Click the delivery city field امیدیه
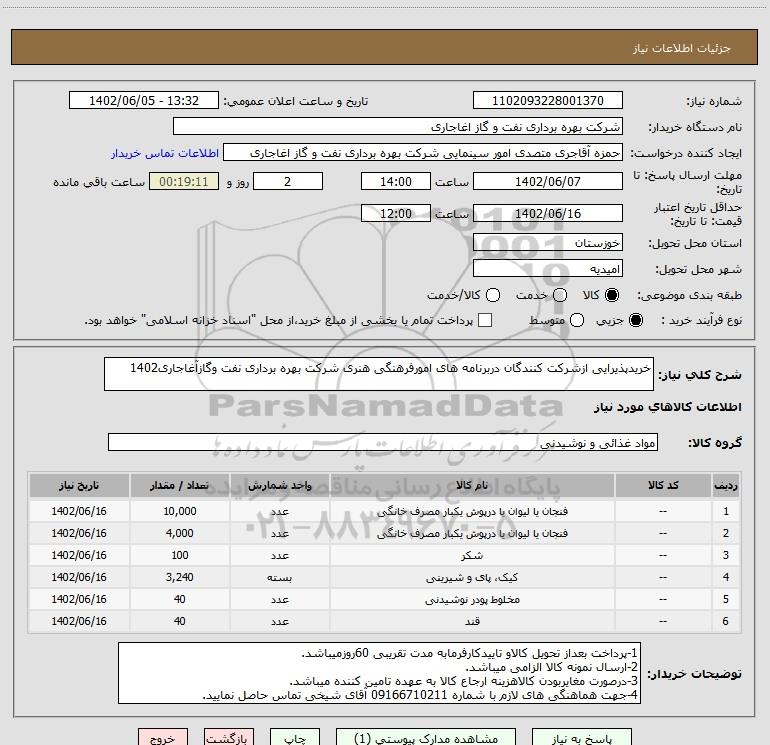 548,269
